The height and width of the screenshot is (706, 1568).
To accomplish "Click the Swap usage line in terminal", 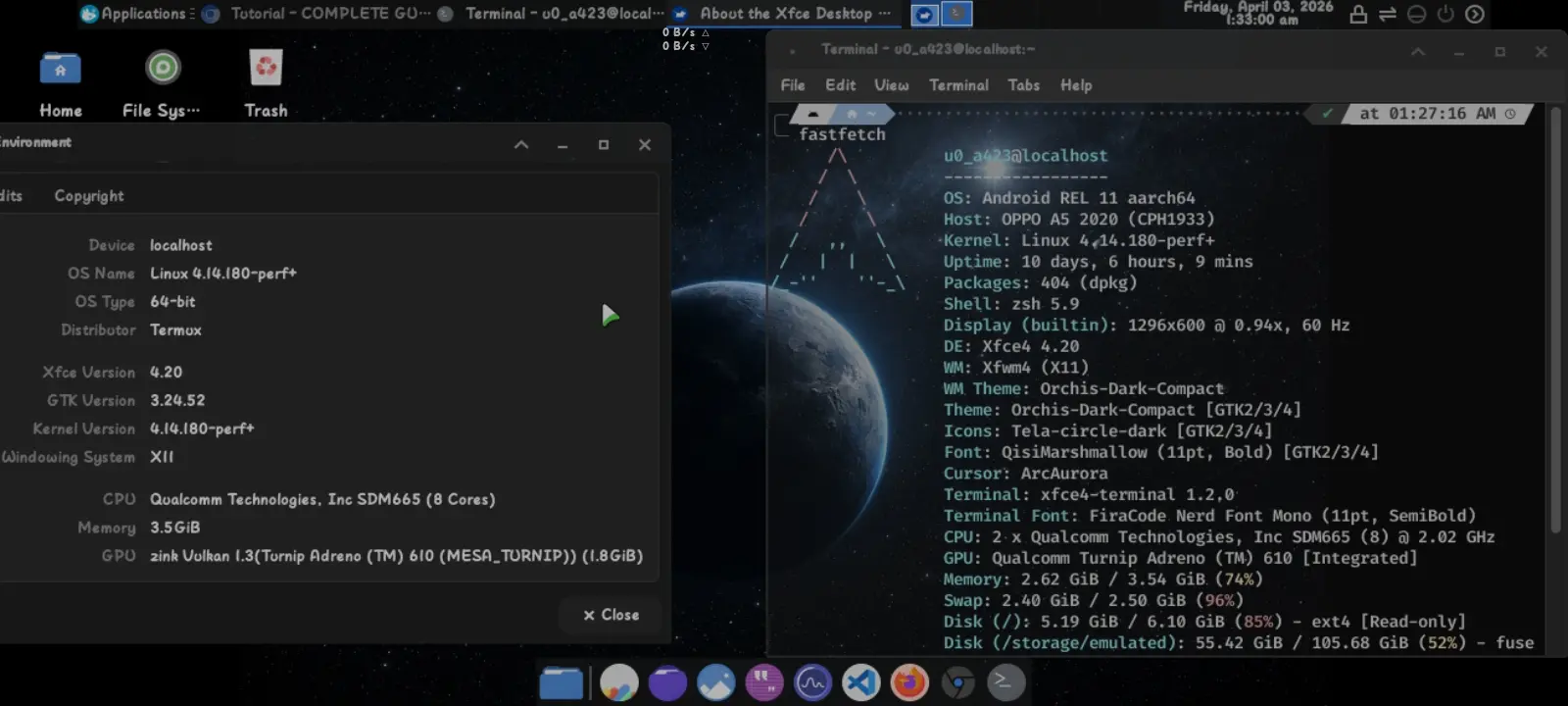I will point(1094,600).
